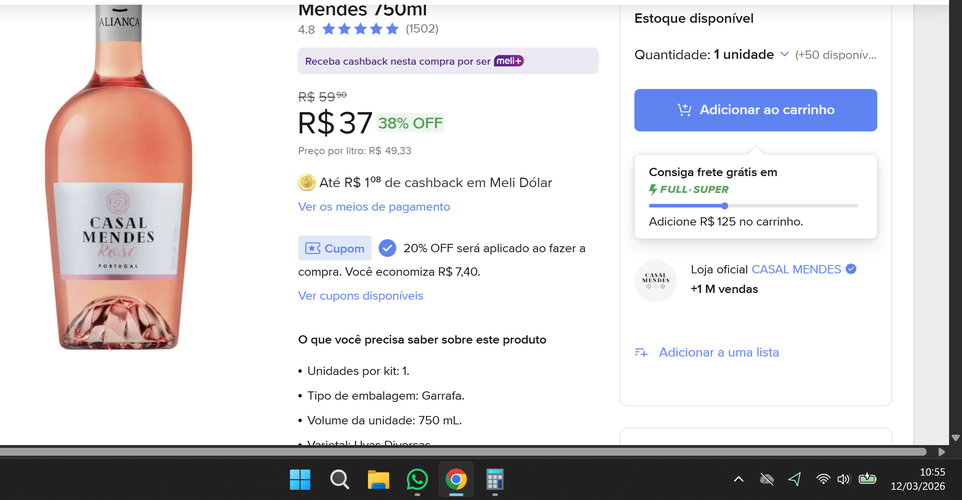962x500 pixels.
Task: Click the Meli Dólar coin icon
Action: click(306, 182)
